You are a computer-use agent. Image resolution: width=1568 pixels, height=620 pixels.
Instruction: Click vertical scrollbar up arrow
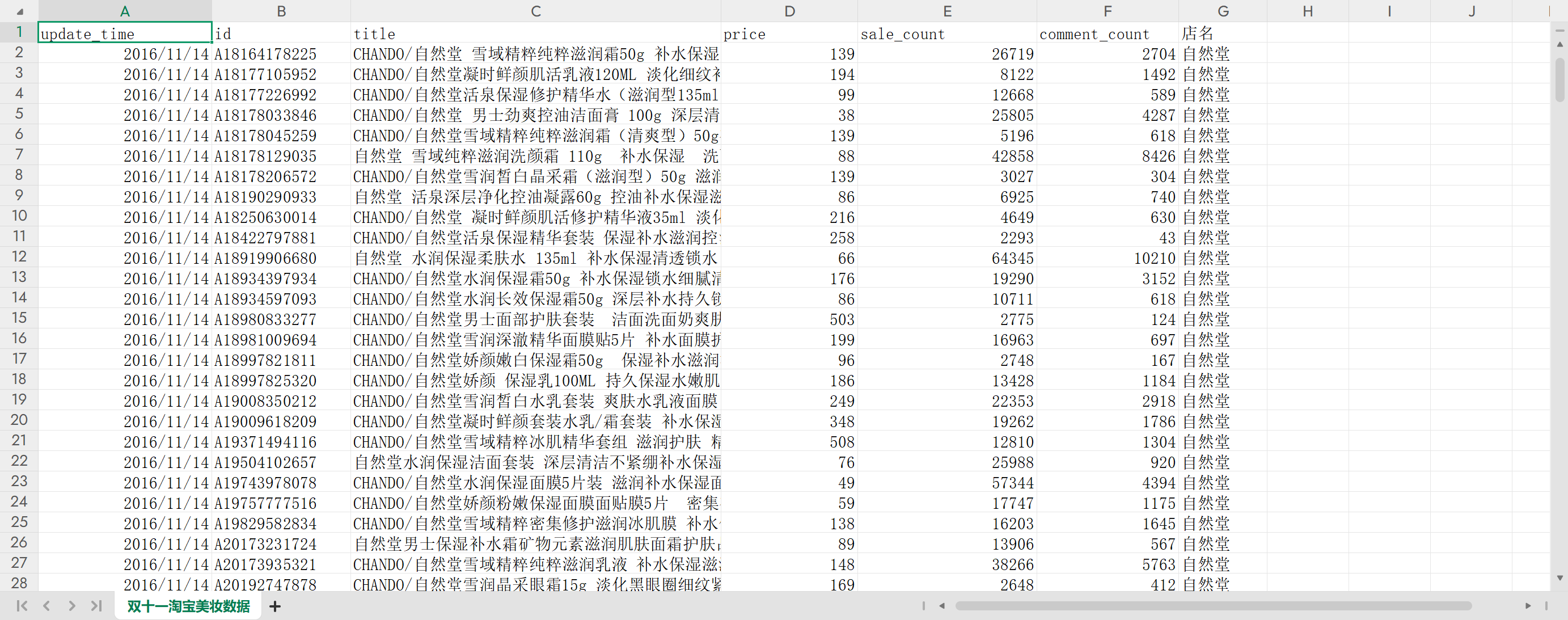point(1559,44)
